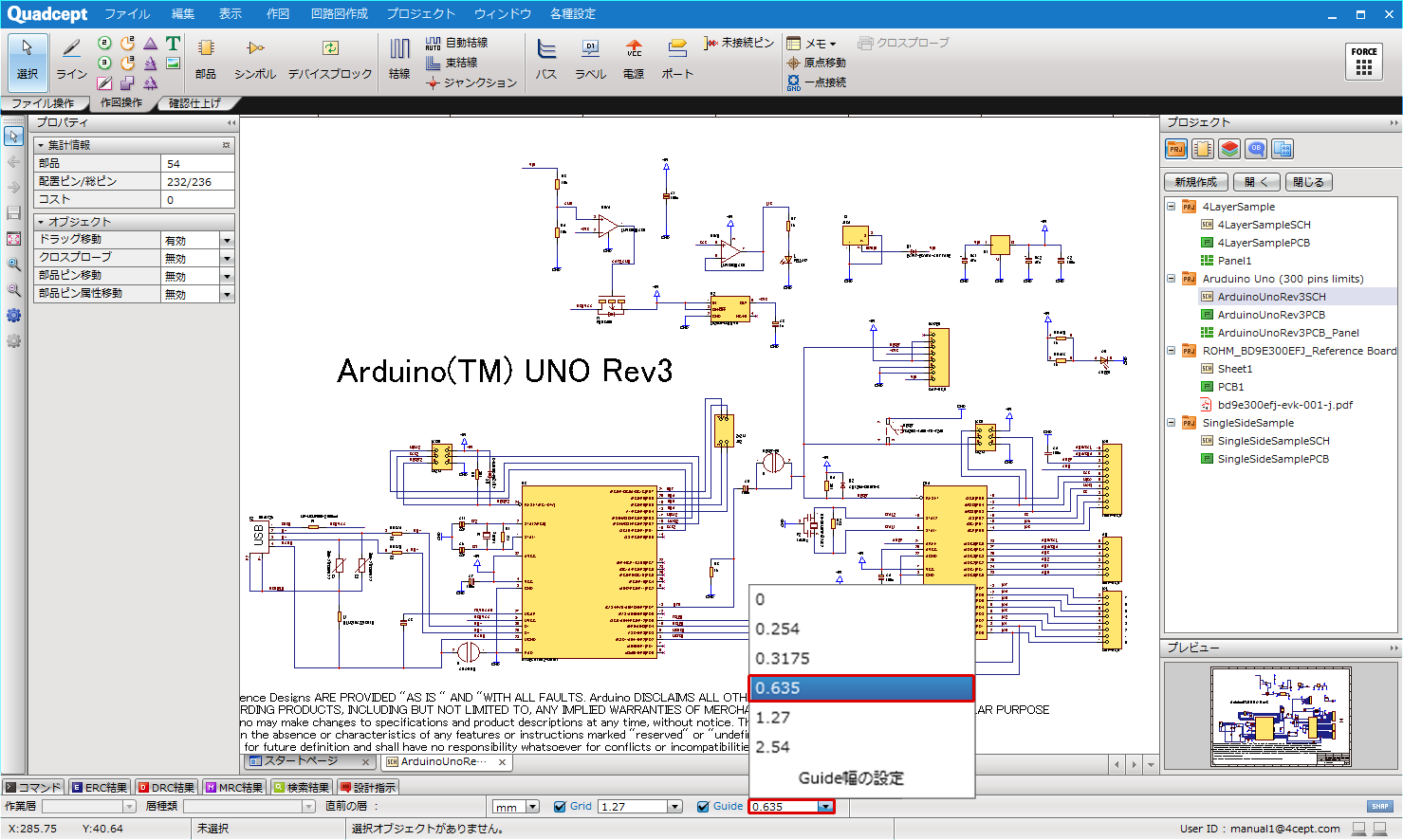Switch to the 作図操作 ribbon tab
This screenshot has height=840, width=1403.
121,103
